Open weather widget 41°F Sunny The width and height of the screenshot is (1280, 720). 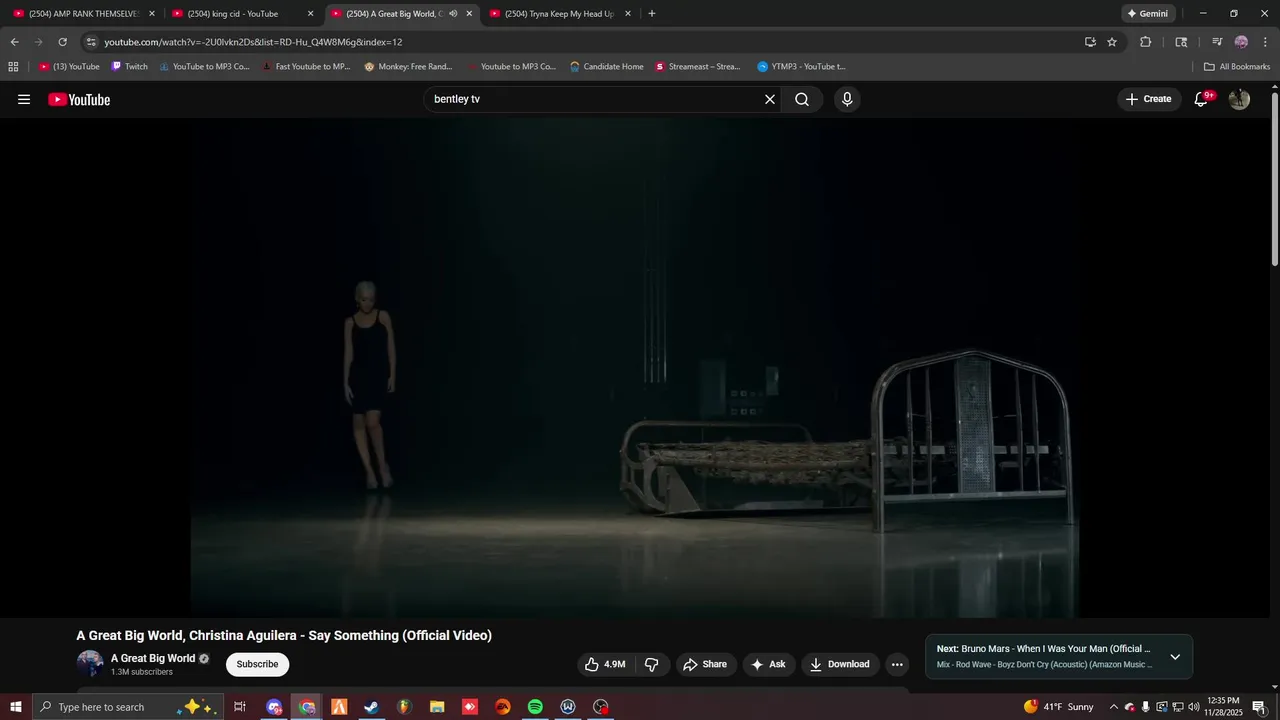pyautogui.click(x=1058, y=707)
